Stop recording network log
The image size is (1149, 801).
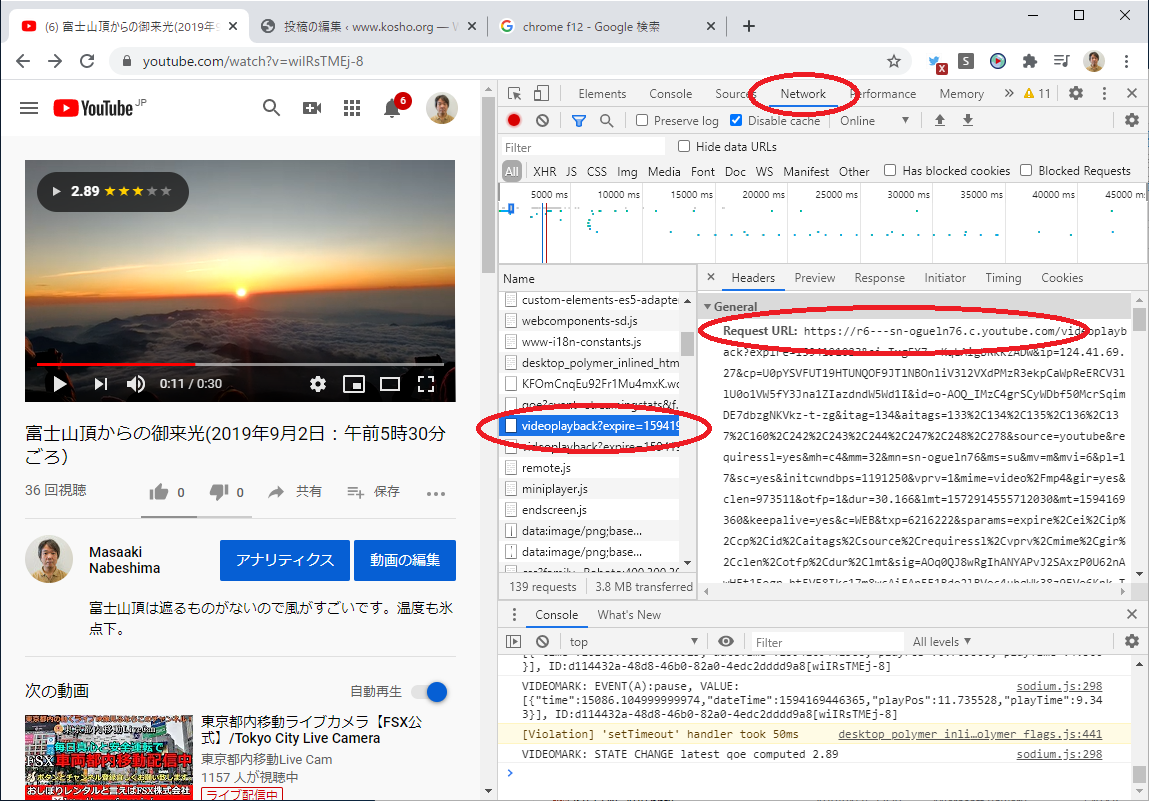(514, 120)
